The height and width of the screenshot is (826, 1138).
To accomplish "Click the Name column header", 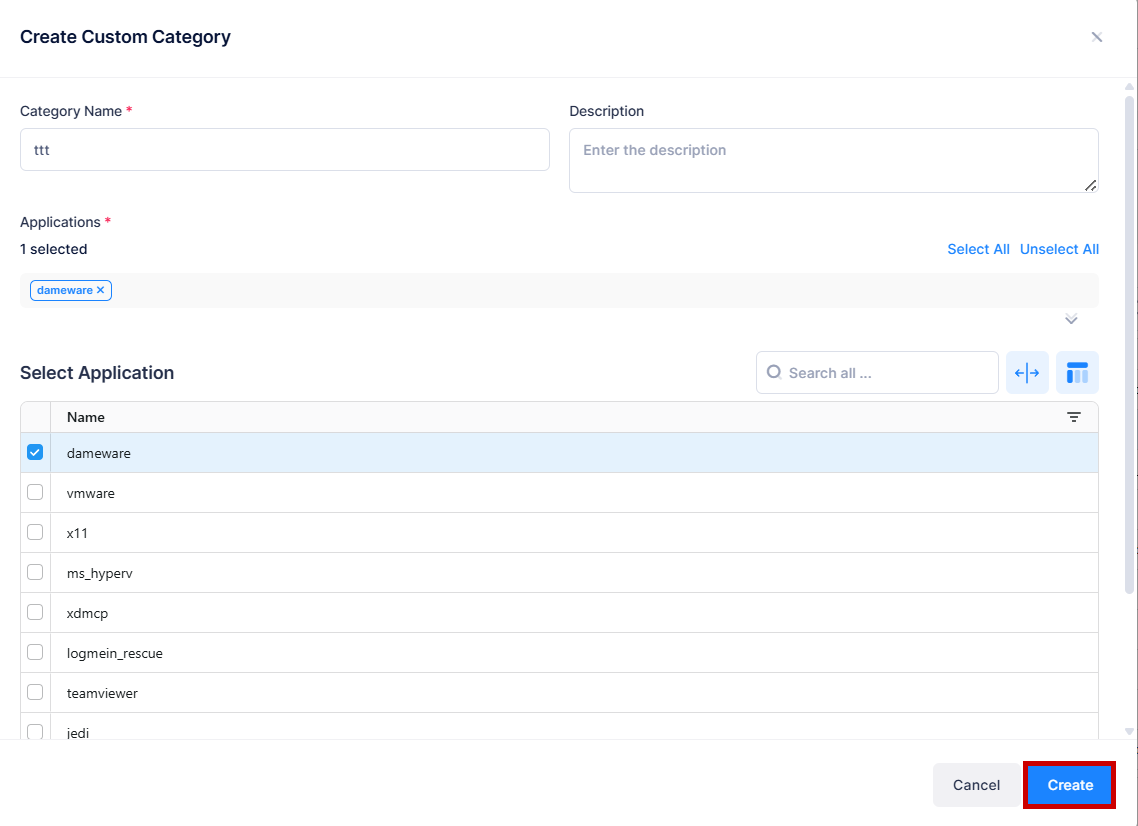I will (85, 417).
